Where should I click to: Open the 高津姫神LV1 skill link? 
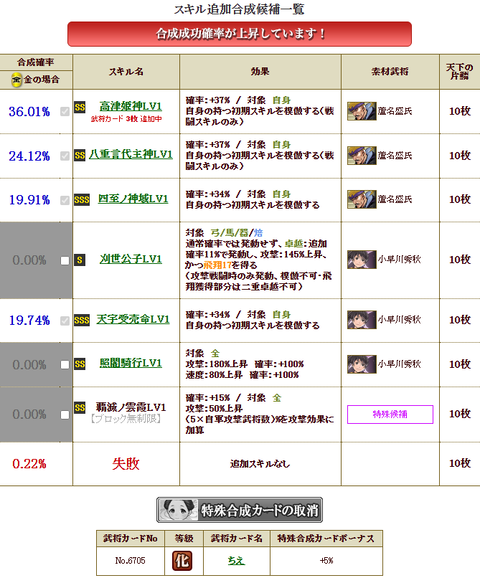pos(131,106)
